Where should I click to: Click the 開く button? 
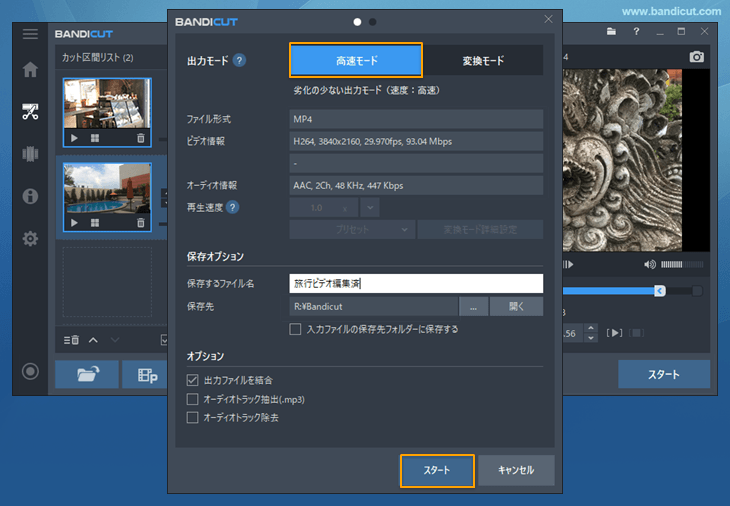coord(516,306)
